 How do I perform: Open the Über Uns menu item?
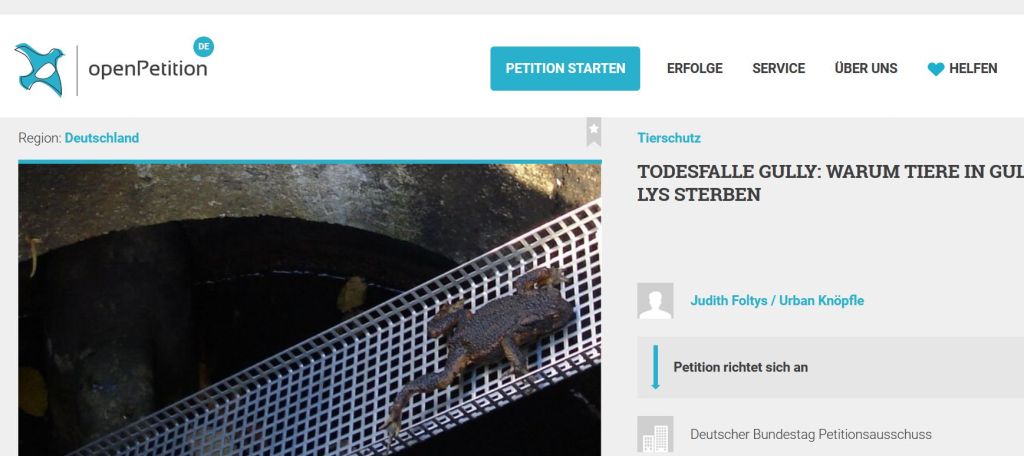coord(866,69)
